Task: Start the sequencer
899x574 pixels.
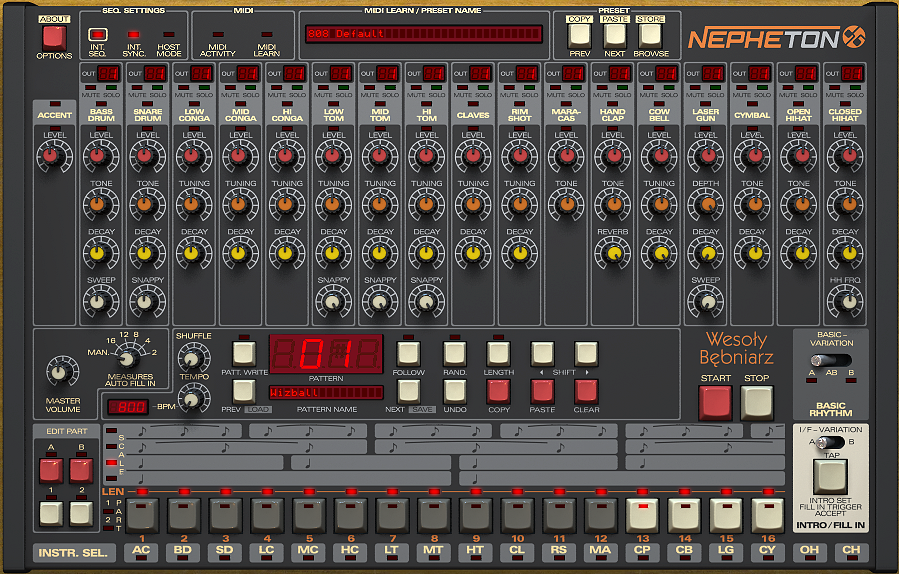Action: [x=715, y=403]
